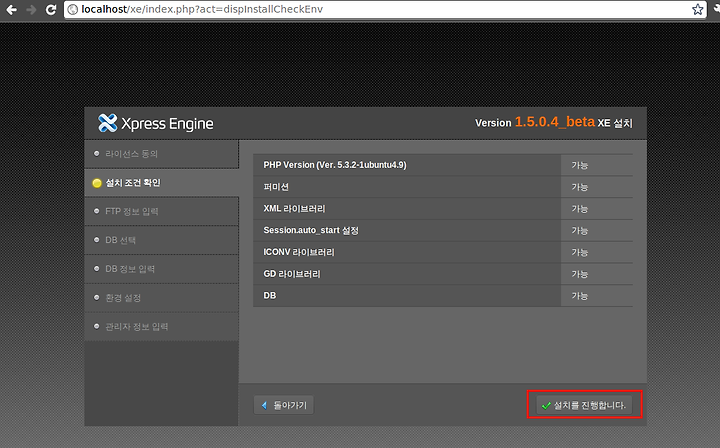Select the 관리자 정보 입력 step
Image resolution: width=720 pixels, height=448 pixels.
point(162,327)
